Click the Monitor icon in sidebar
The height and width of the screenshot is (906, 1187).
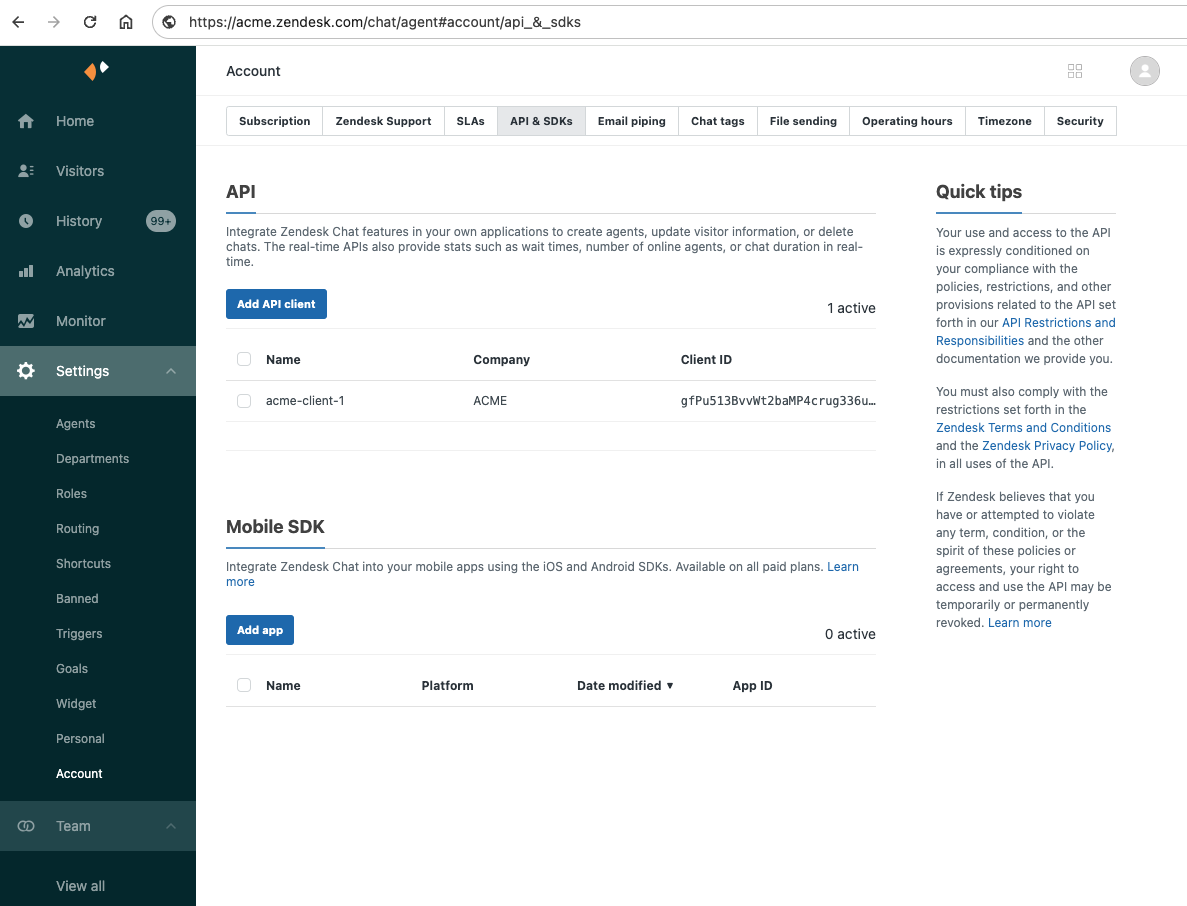26,321
